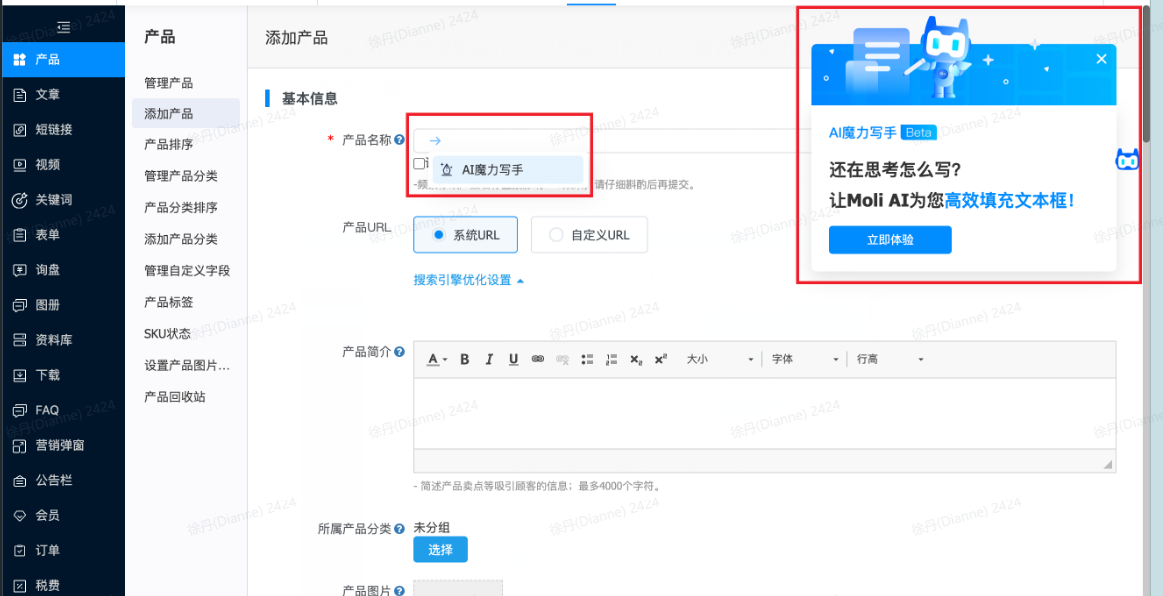Apply underline in the rich text toolbar

pos(511,358)
